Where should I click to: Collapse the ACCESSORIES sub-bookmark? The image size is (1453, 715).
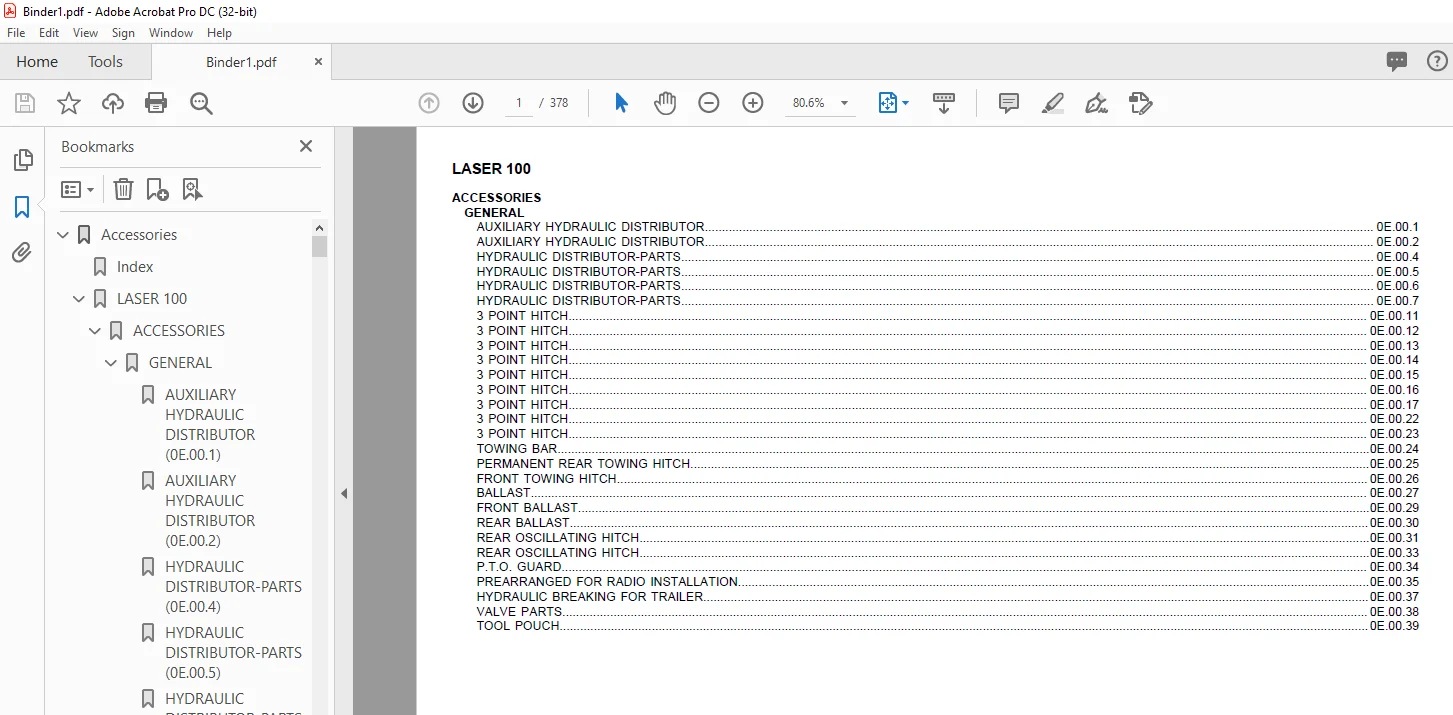point(96,331)
